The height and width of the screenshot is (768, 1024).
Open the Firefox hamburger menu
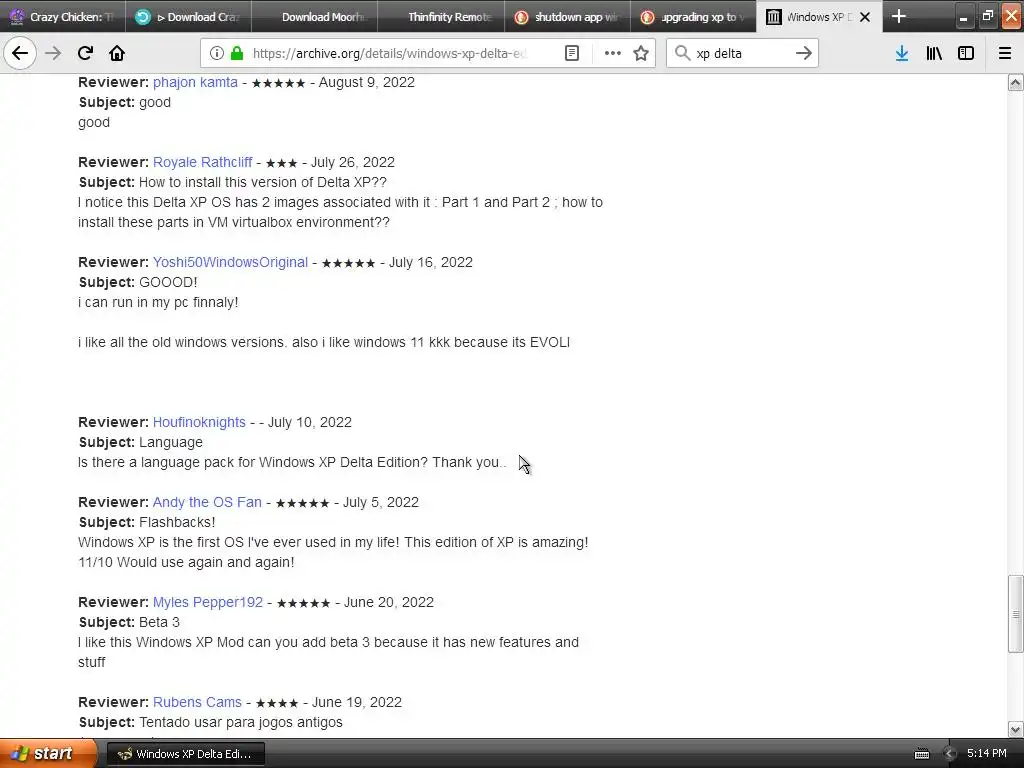1005,53
